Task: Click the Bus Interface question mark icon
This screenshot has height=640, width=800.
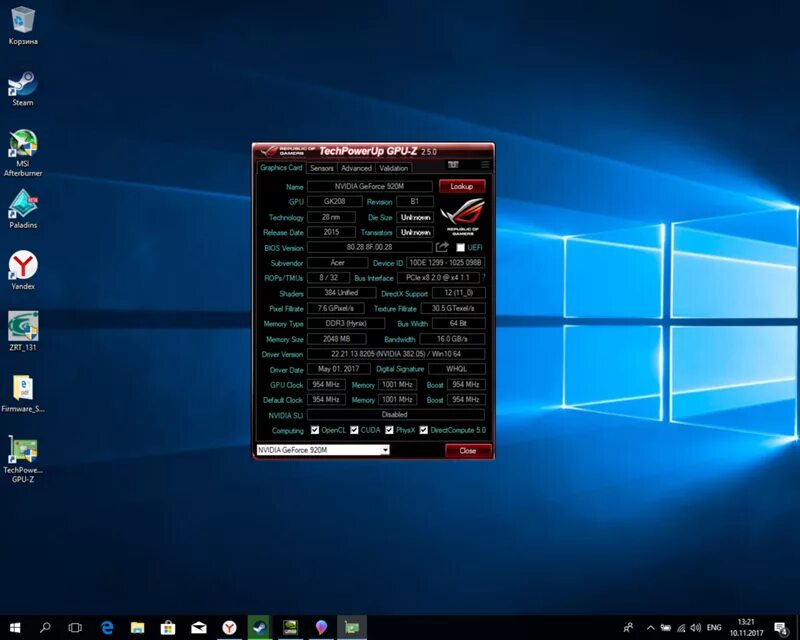Action: [483, 278]
